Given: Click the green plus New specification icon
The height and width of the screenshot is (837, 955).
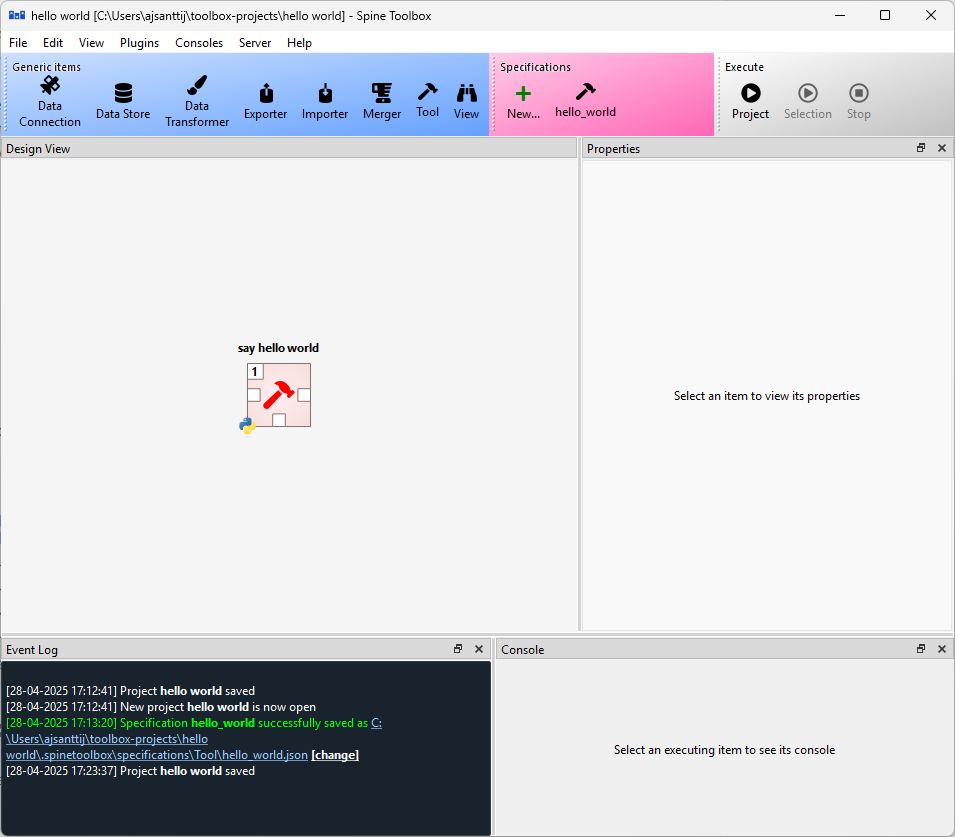Looking at the screenshot, I should click(523, 93).
